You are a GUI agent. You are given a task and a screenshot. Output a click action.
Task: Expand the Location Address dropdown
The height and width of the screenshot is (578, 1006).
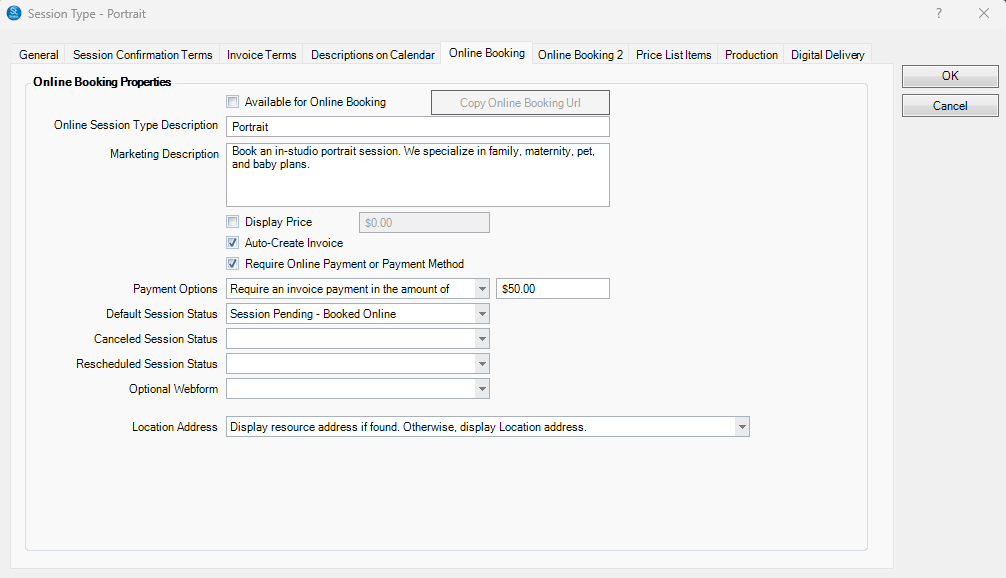point(741,427)
